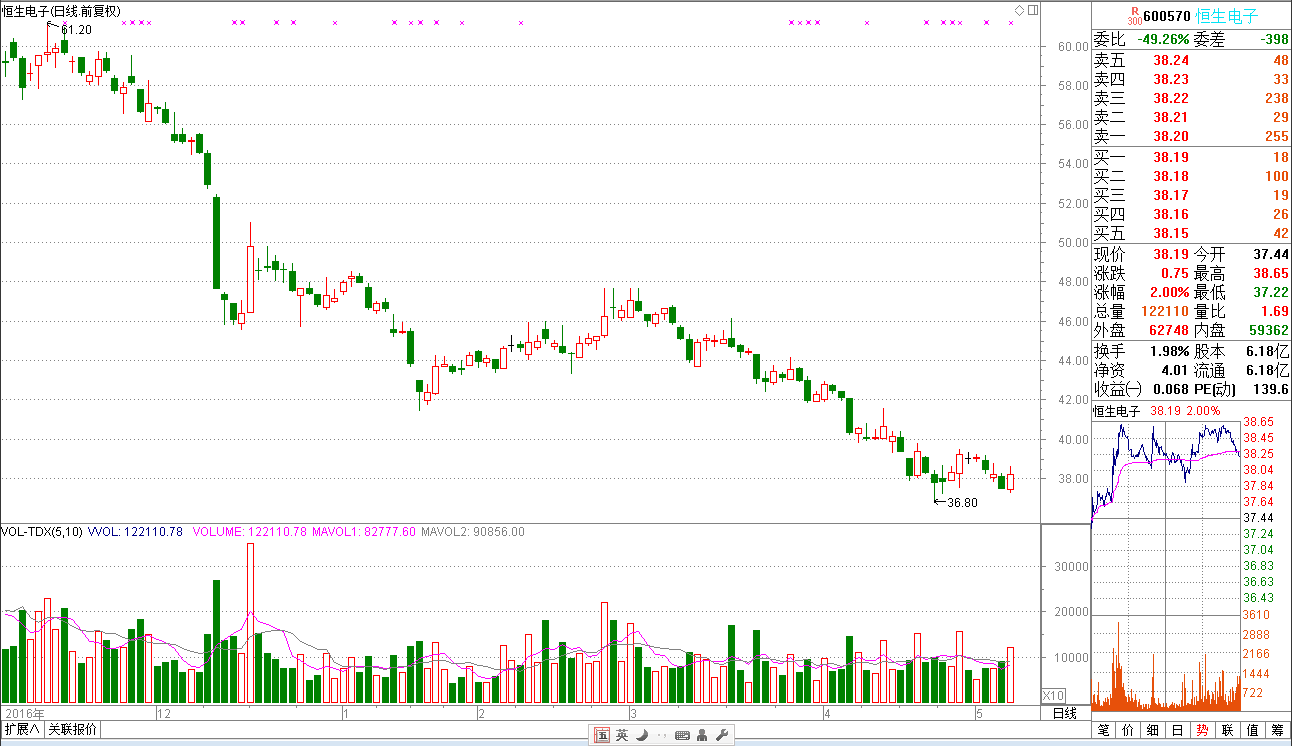Click the X10 volume scale button
1292x746 pixels.
point(1053,695)
